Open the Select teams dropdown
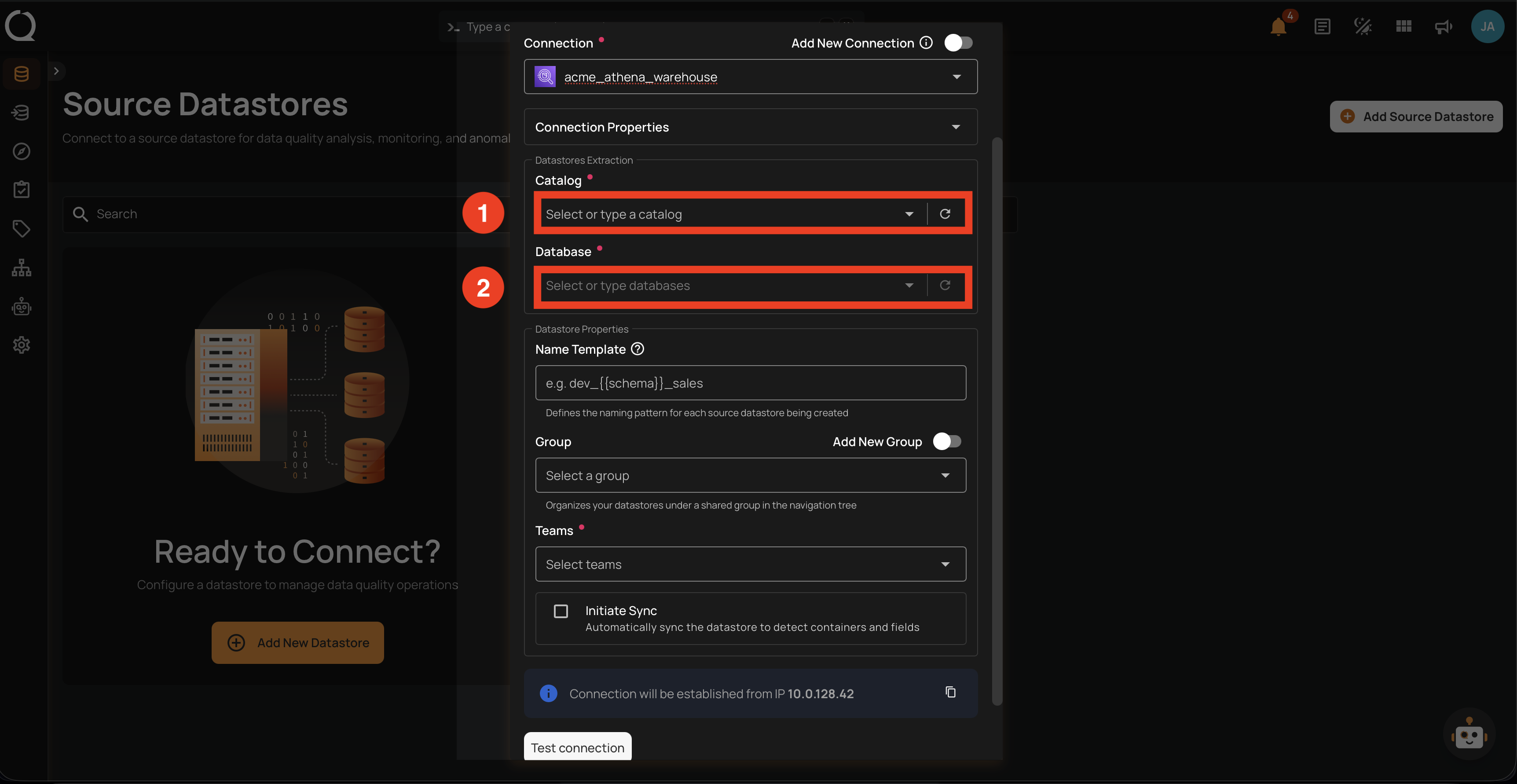This screenshot has height=784, width=1517. pyautogui.click(x=750, y=564)
